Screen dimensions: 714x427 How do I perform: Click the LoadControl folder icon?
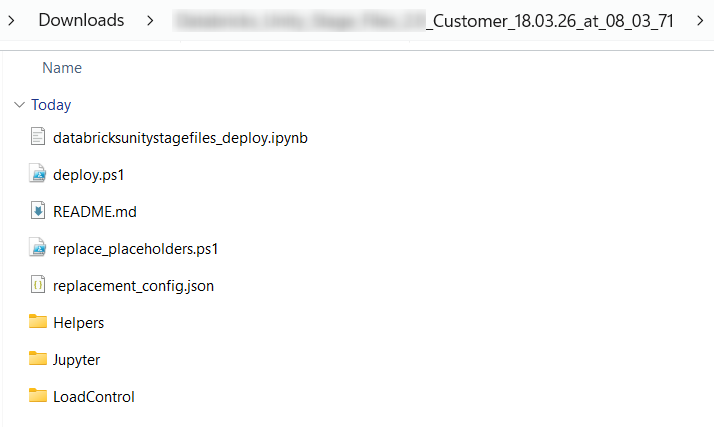(38, 396)
